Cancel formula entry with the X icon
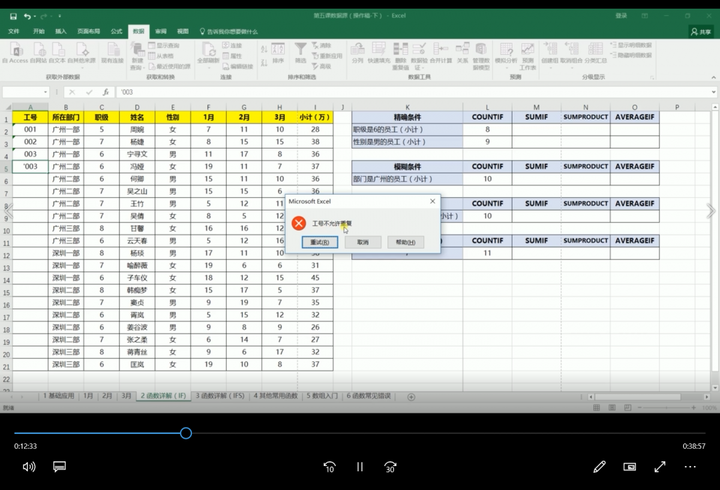Viewport: 720px width, 490px height. (72, 92)
